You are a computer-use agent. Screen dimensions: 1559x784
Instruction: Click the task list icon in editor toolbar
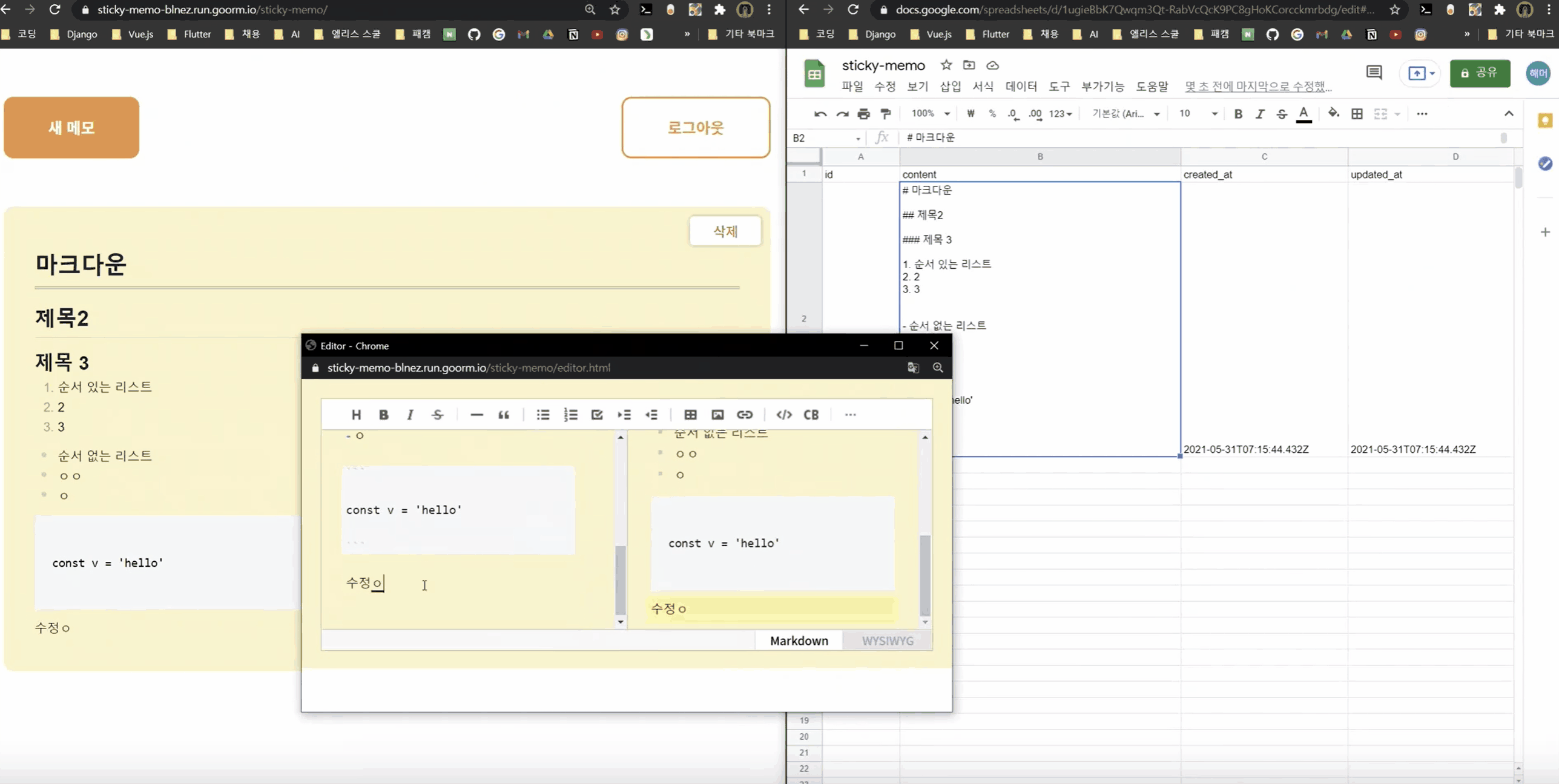[x=597, y=415]
